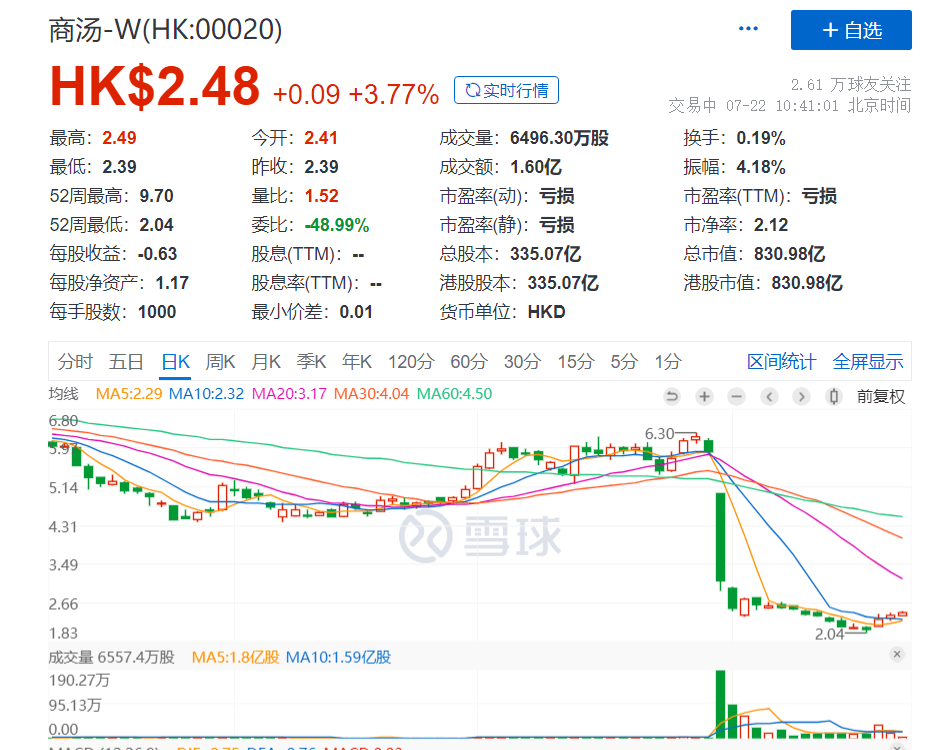Select the 年K yearly candlestick tab
The image size is (928, 750).
(357, 361)
